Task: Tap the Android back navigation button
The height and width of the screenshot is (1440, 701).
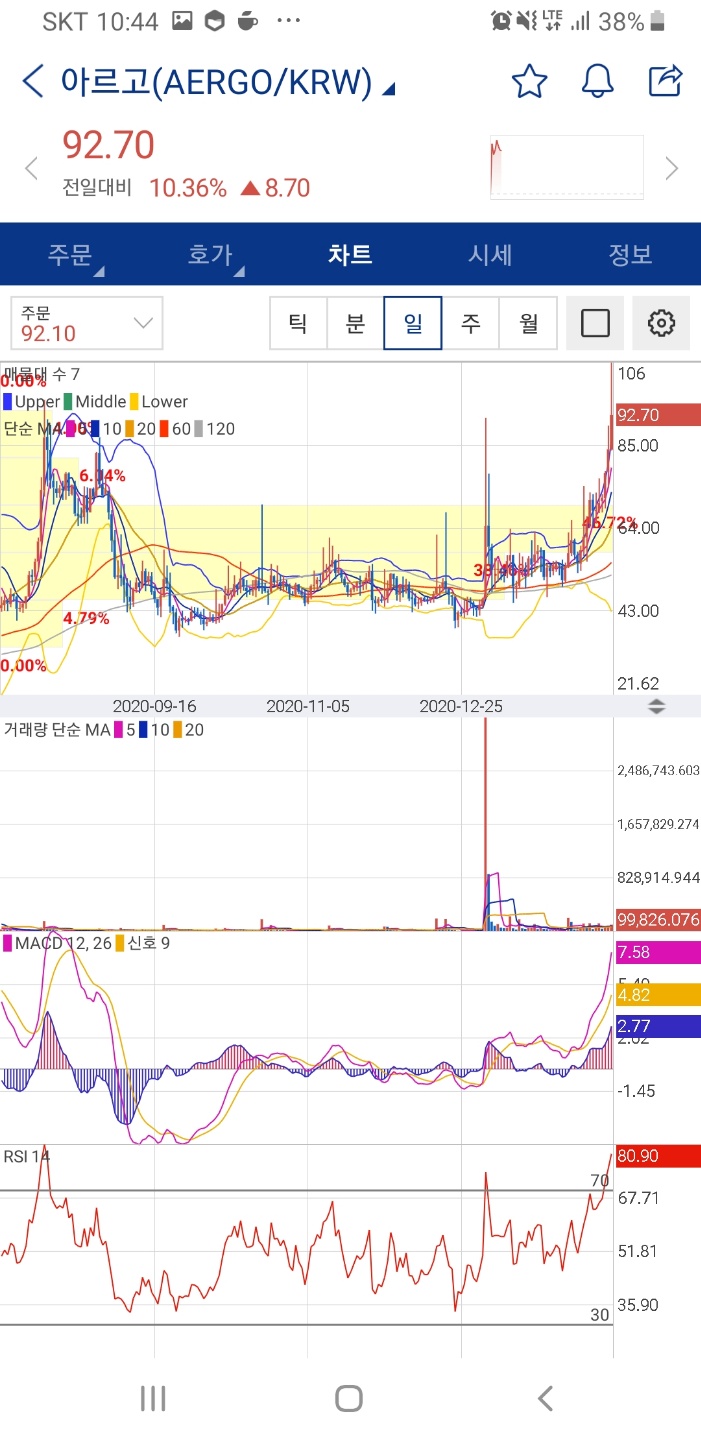Action: [x=545, y=1398]
